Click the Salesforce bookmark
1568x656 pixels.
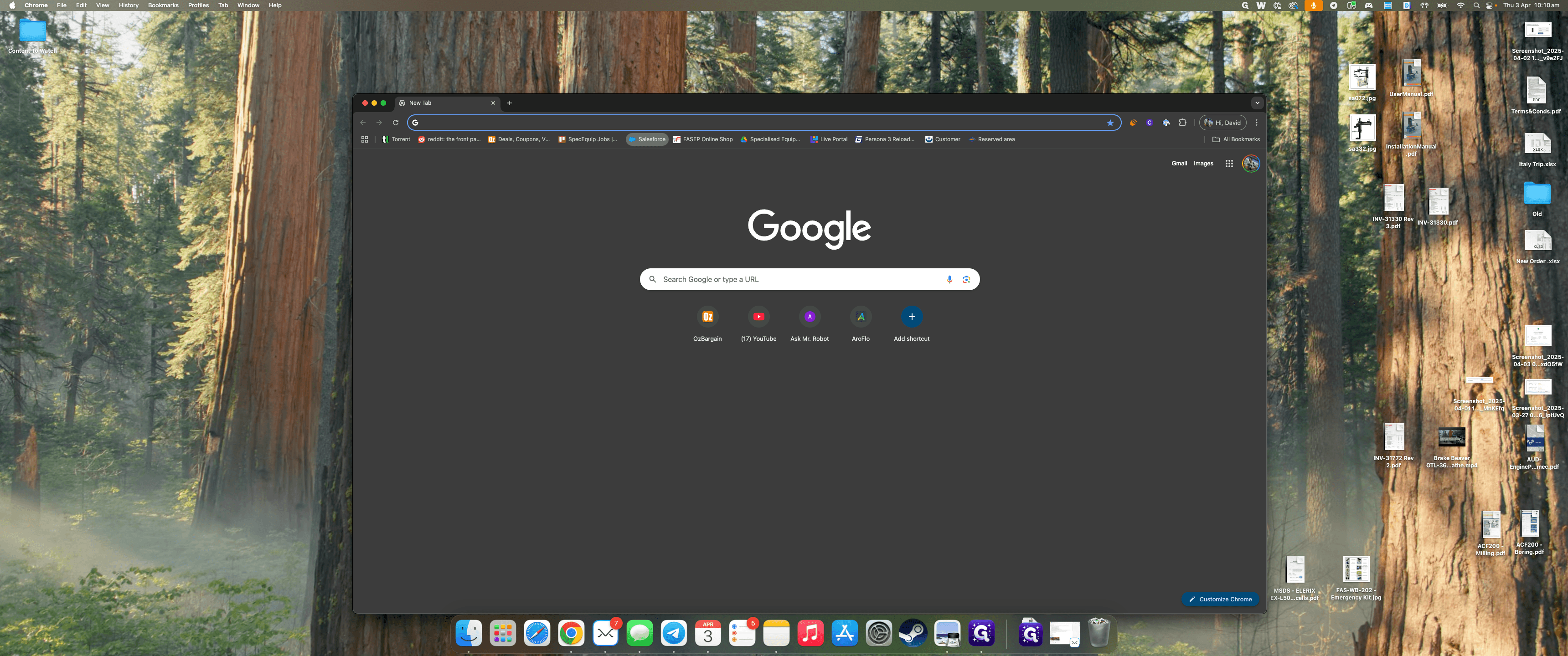click(x=647, y=139)
